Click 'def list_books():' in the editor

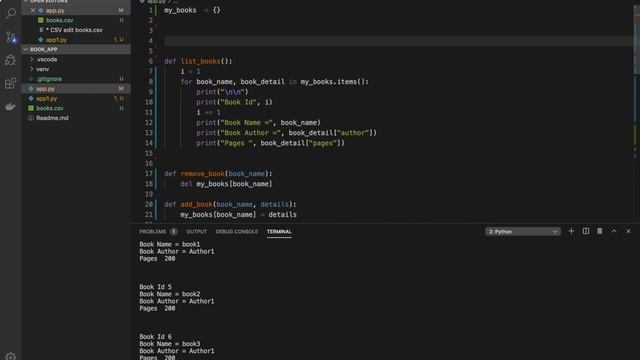(198, 61)
